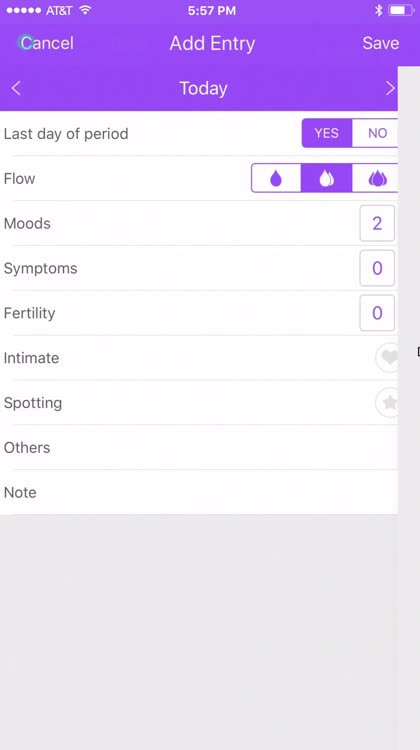Select the medium flow double drop icon
Image resolution: width=420 pixels, height=750 pixels.
pyautogui.click(x=326, y=178)
